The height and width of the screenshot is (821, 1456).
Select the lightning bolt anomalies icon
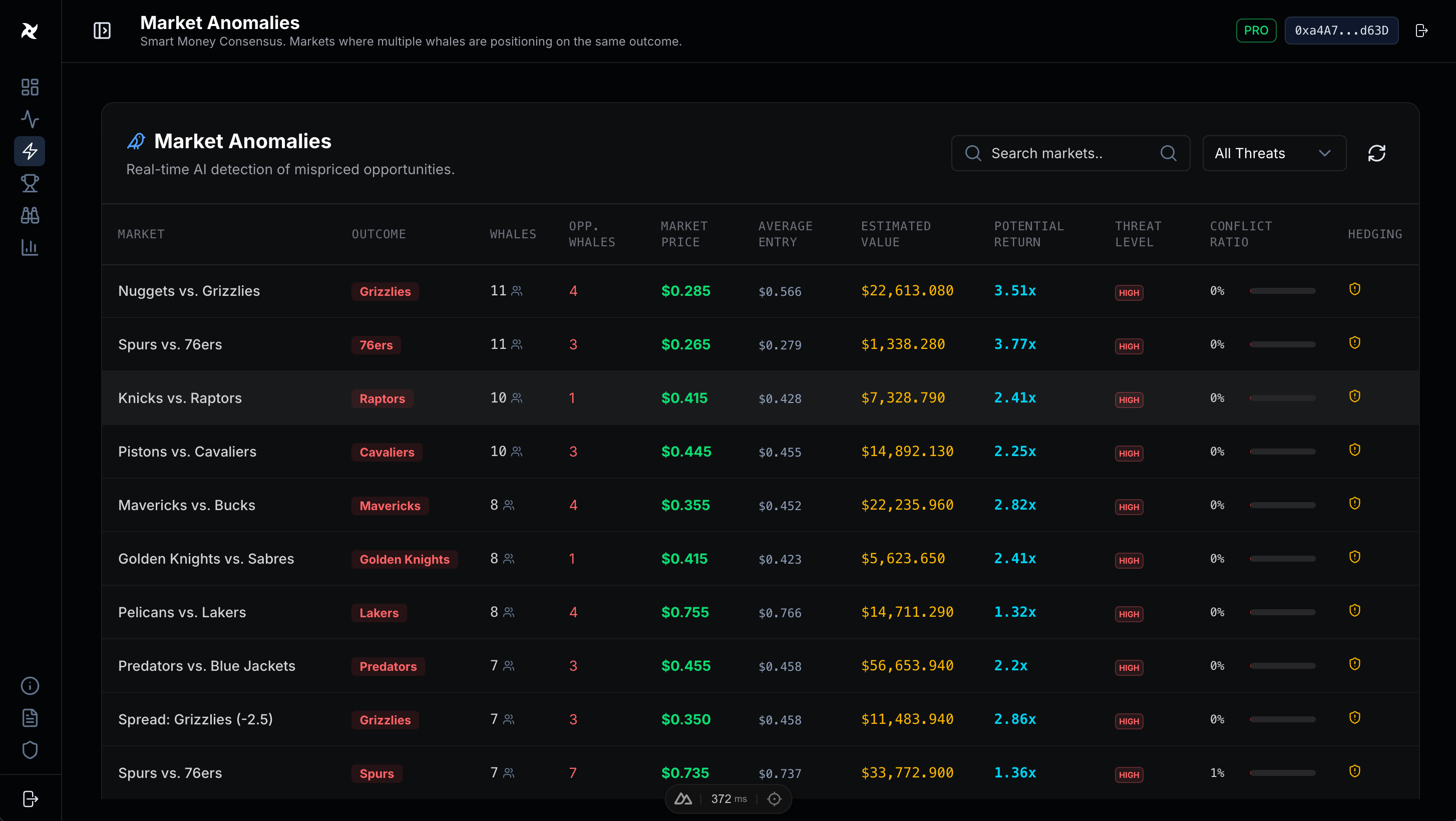[30, 151]
